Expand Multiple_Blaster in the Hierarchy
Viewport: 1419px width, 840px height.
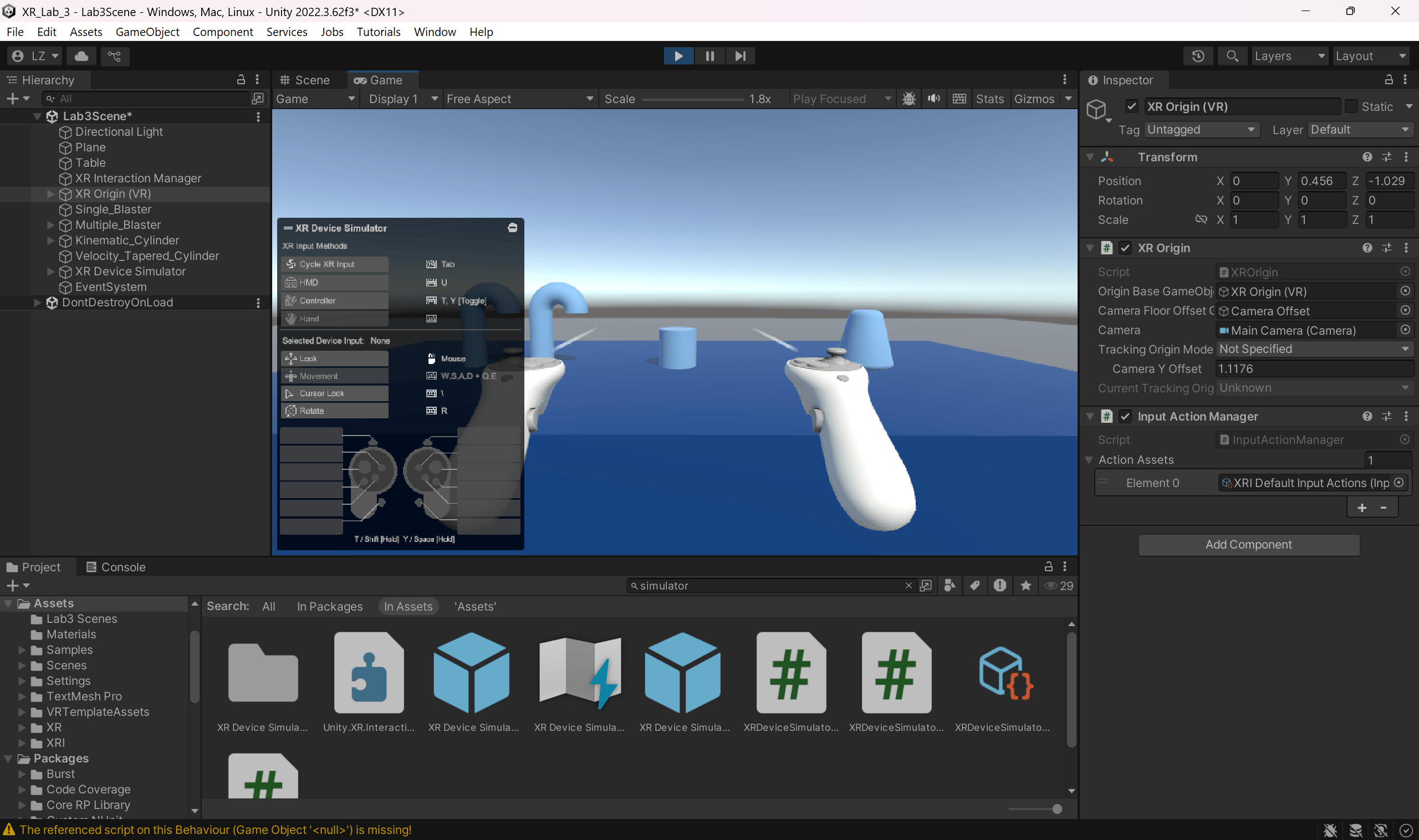pyautogui.click(x=50, y=226)
